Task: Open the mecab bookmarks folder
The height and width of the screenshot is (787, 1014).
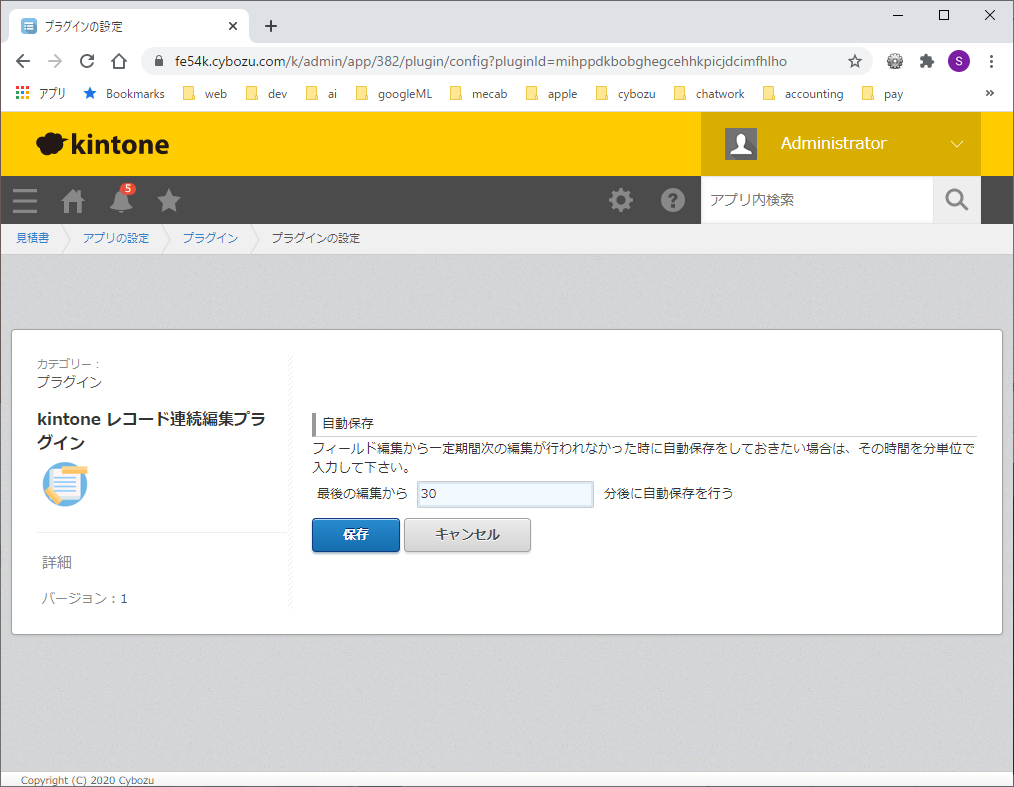Action: pos(478,94)
